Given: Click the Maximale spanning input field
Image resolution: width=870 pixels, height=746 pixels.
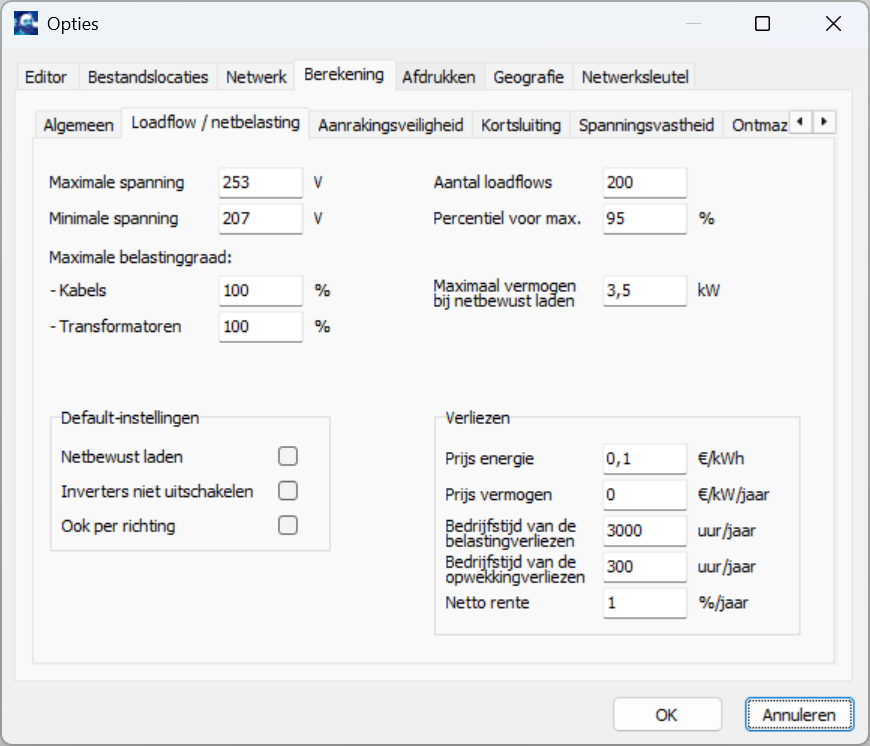Looking at the screenshot, I should pyautogui.click(x=260, y=183).
